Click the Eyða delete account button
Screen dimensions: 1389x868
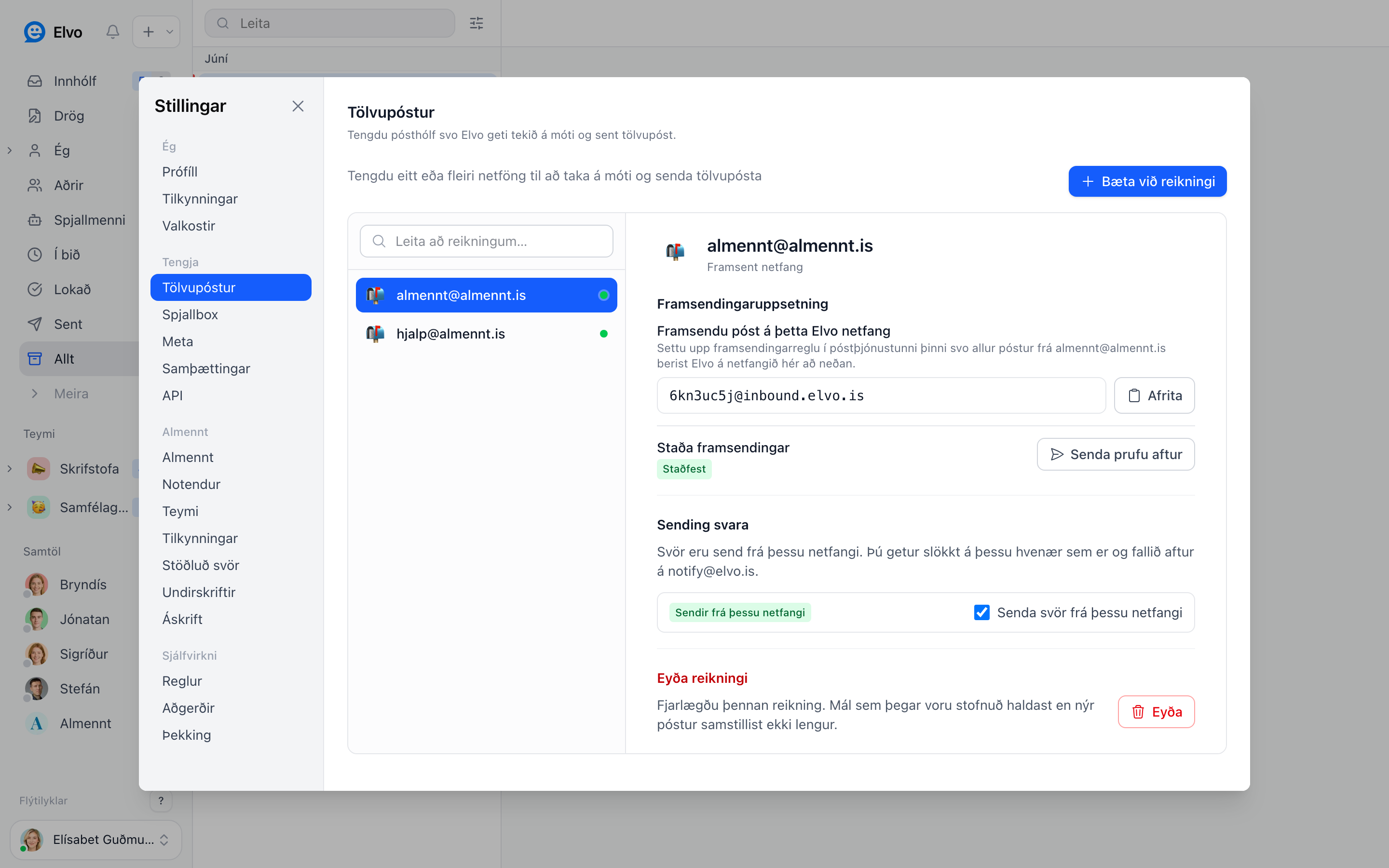[x=1156, y=712]
